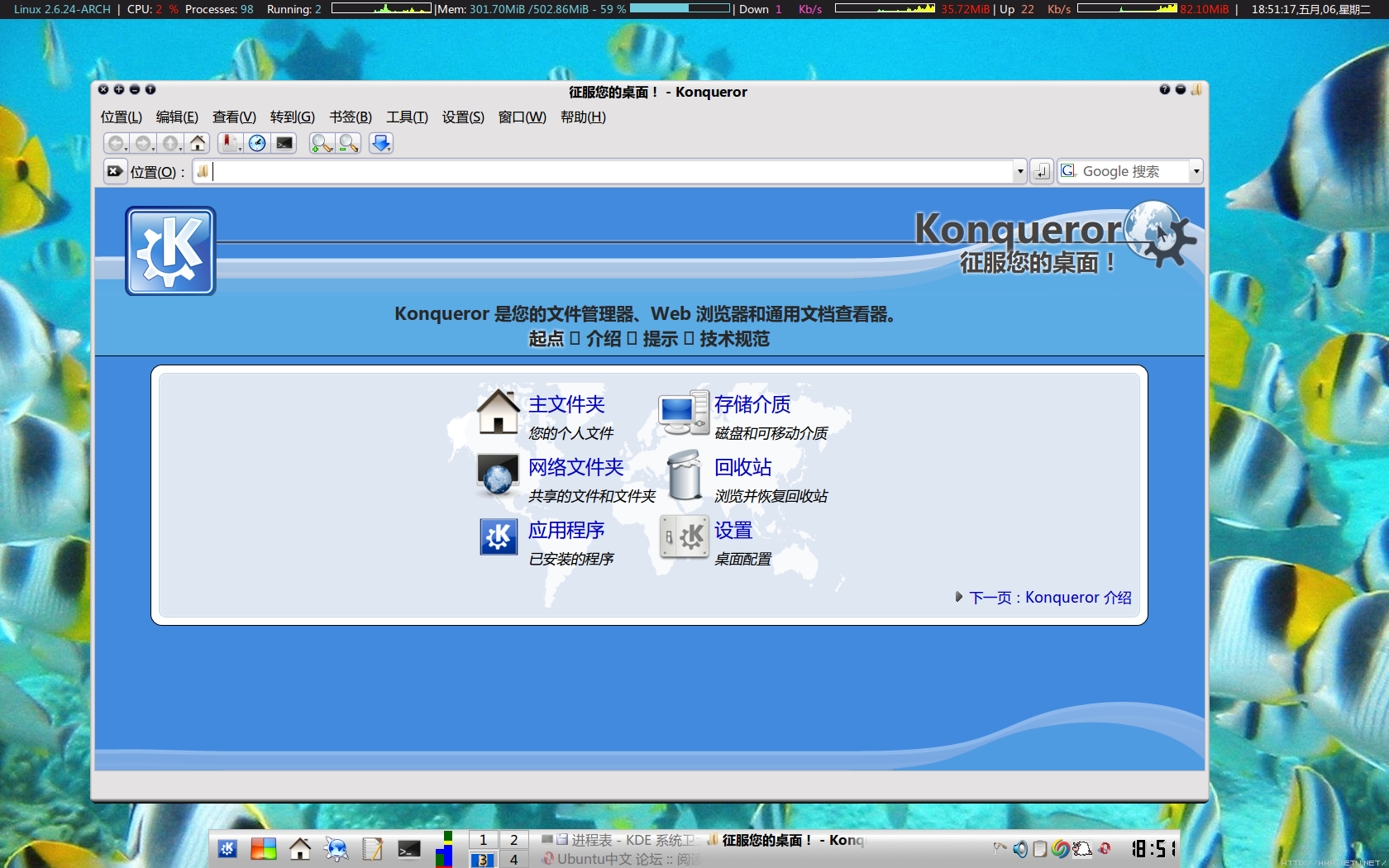
Task: Go forward with the Forward arrow
Action: 143,143
